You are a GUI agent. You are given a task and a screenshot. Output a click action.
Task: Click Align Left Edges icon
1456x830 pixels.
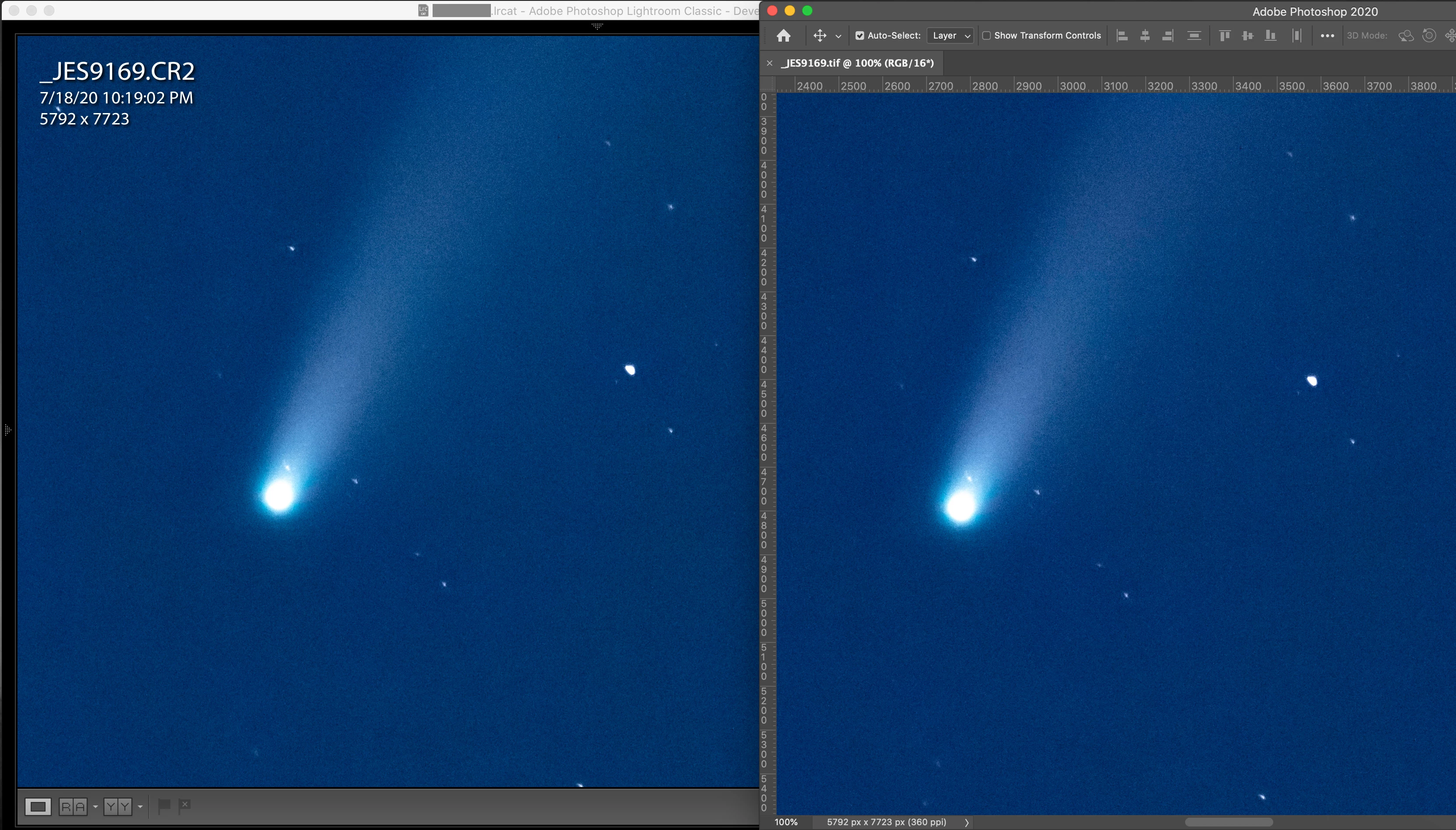pos(1122,36)
